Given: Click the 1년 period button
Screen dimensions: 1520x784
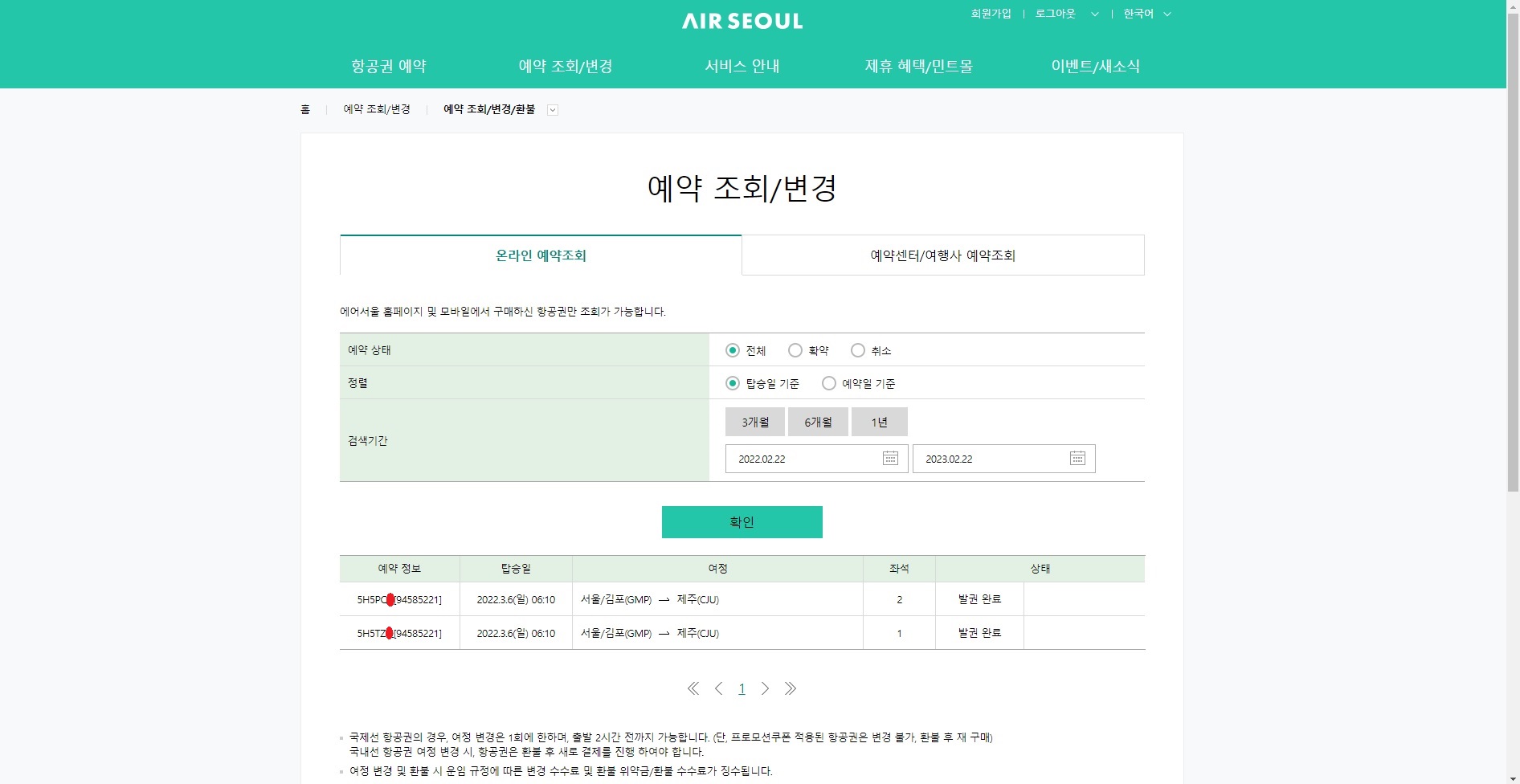Looking at the screenshot, I should click(x=880, y=422).
